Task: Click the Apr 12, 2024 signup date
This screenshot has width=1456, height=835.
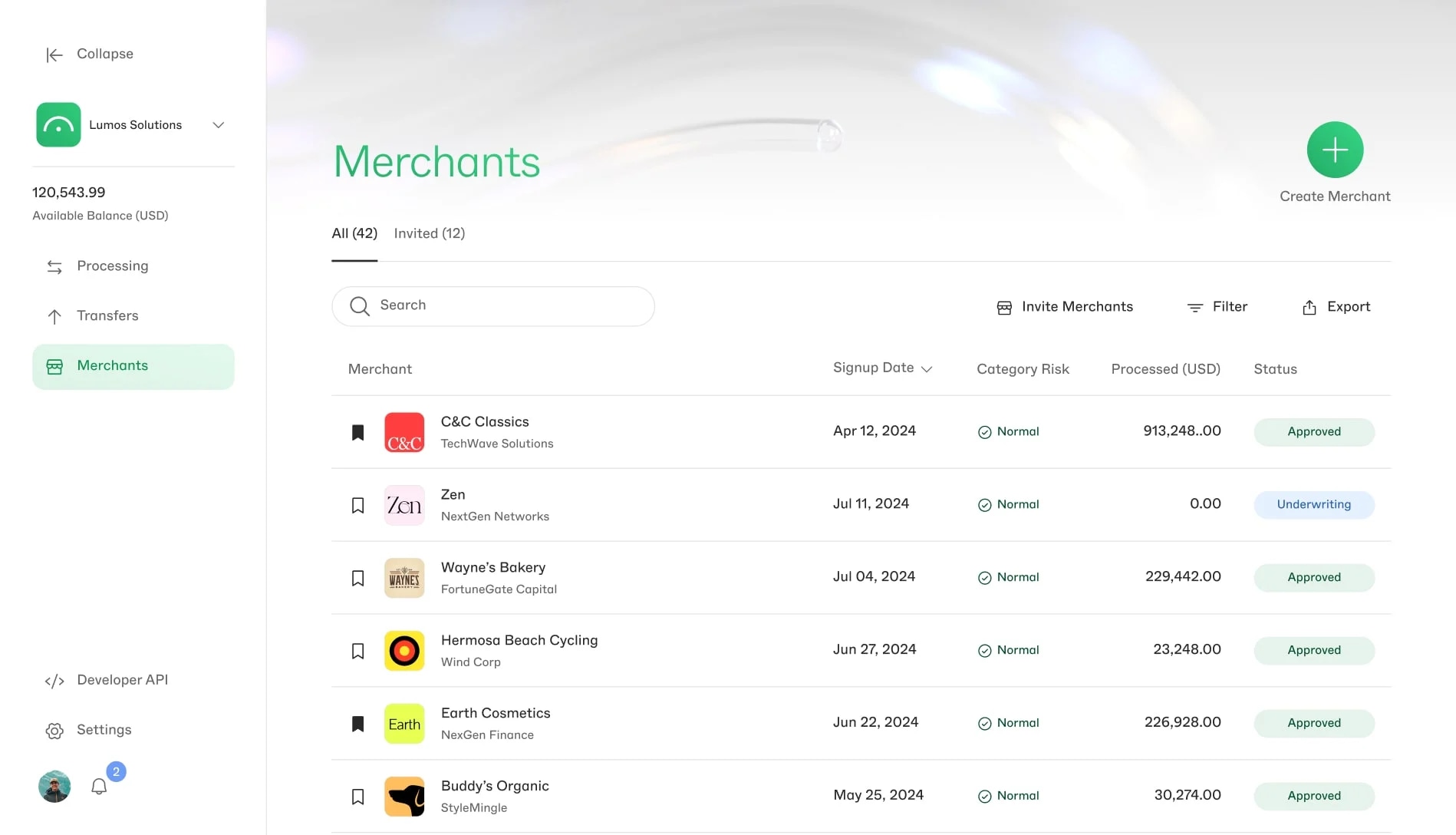Action: tap(875, 431)
